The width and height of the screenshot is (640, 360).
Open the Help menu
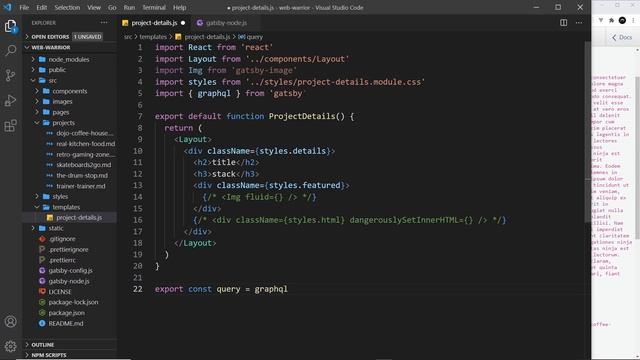point(180,7)
